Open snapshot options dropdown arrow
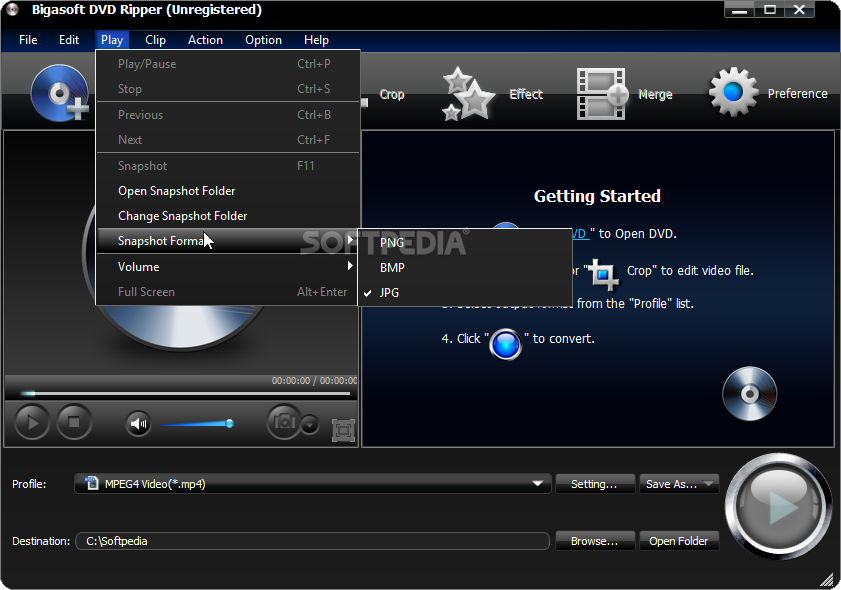The height and width of the screenshot is (590, 841). pos(309,425)
